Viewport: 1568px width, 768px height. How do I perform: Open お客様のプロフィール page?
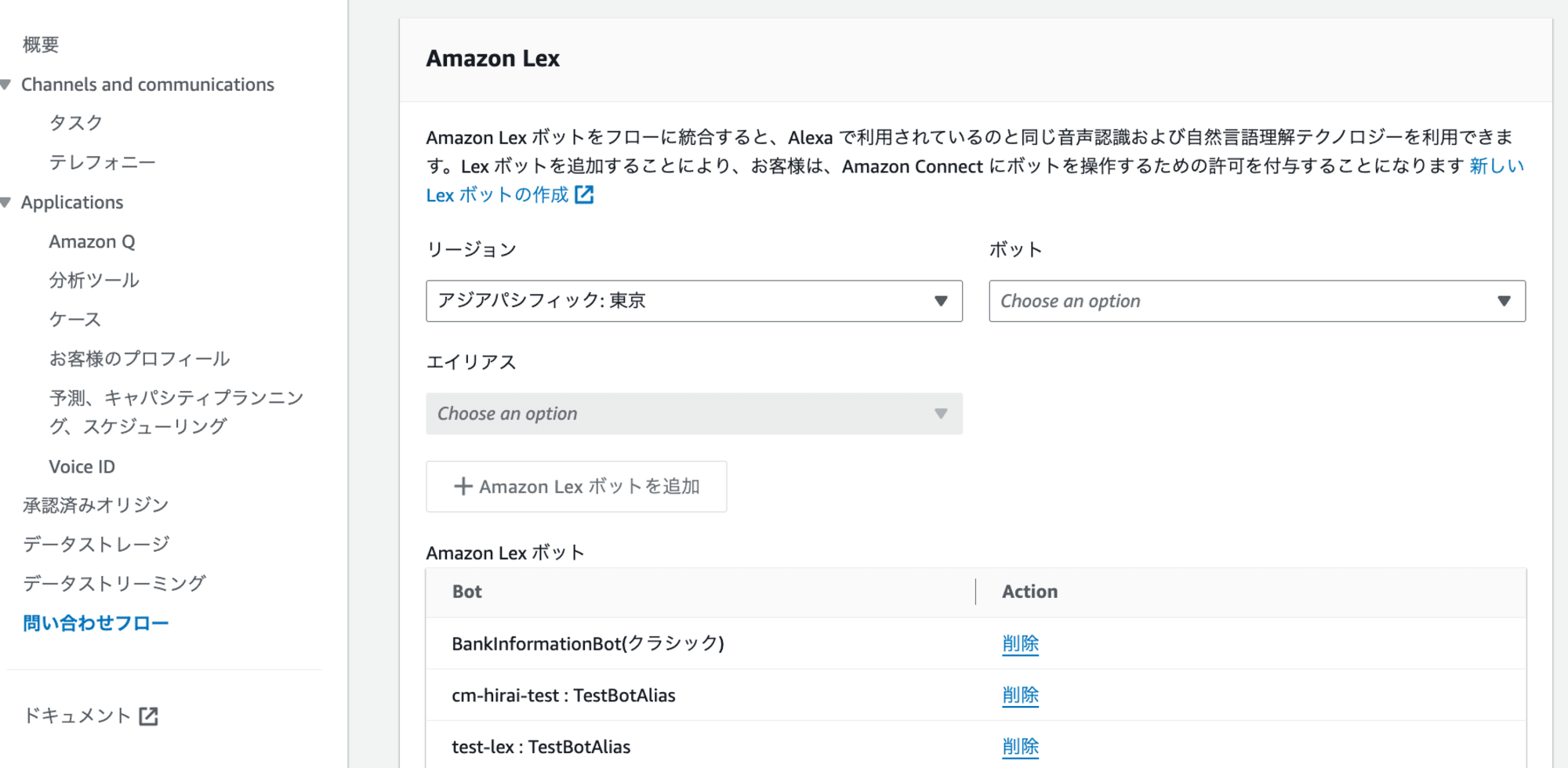[x=140, y=359]
